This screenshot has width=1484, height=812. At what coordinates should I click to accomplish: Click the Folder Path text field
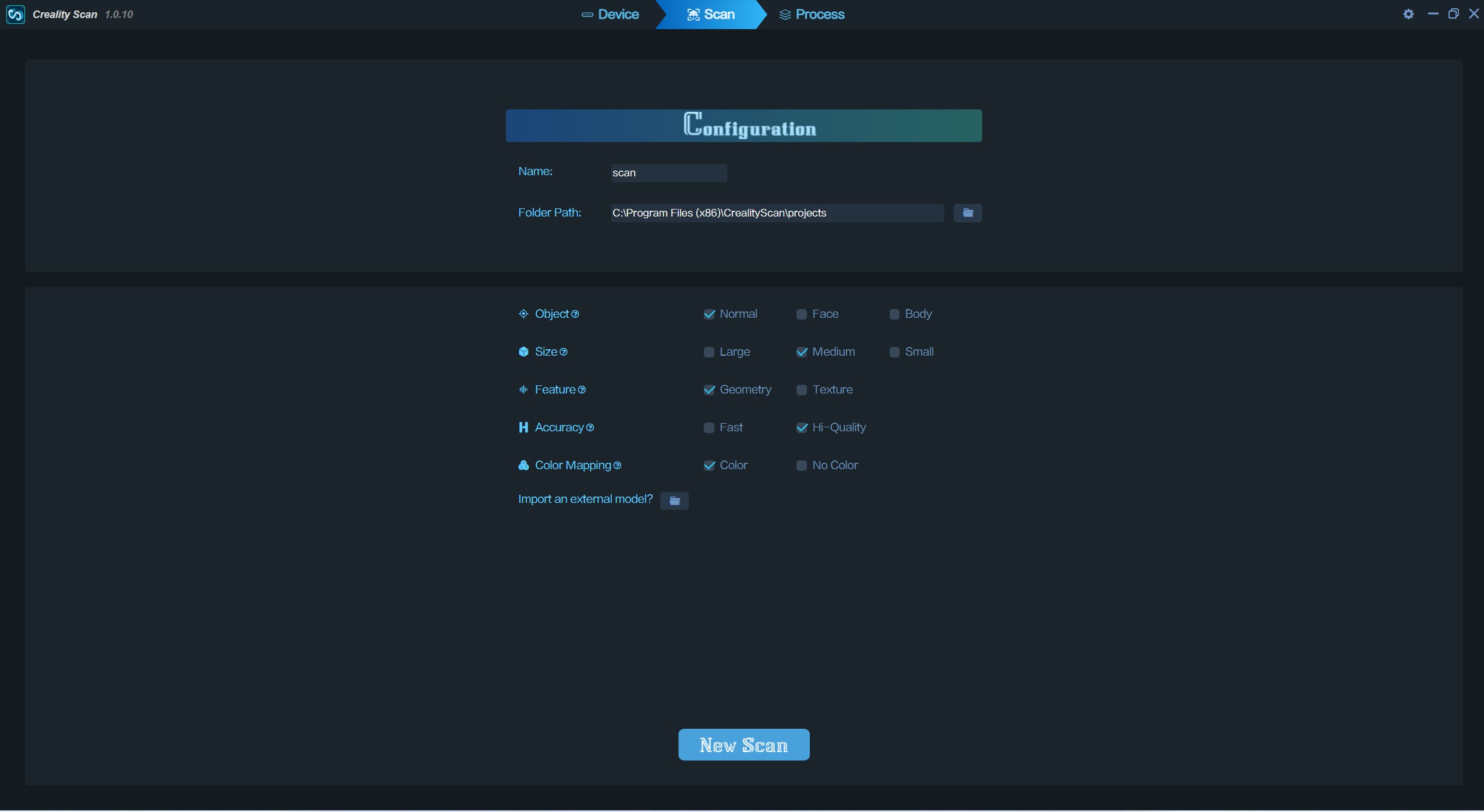777,213
